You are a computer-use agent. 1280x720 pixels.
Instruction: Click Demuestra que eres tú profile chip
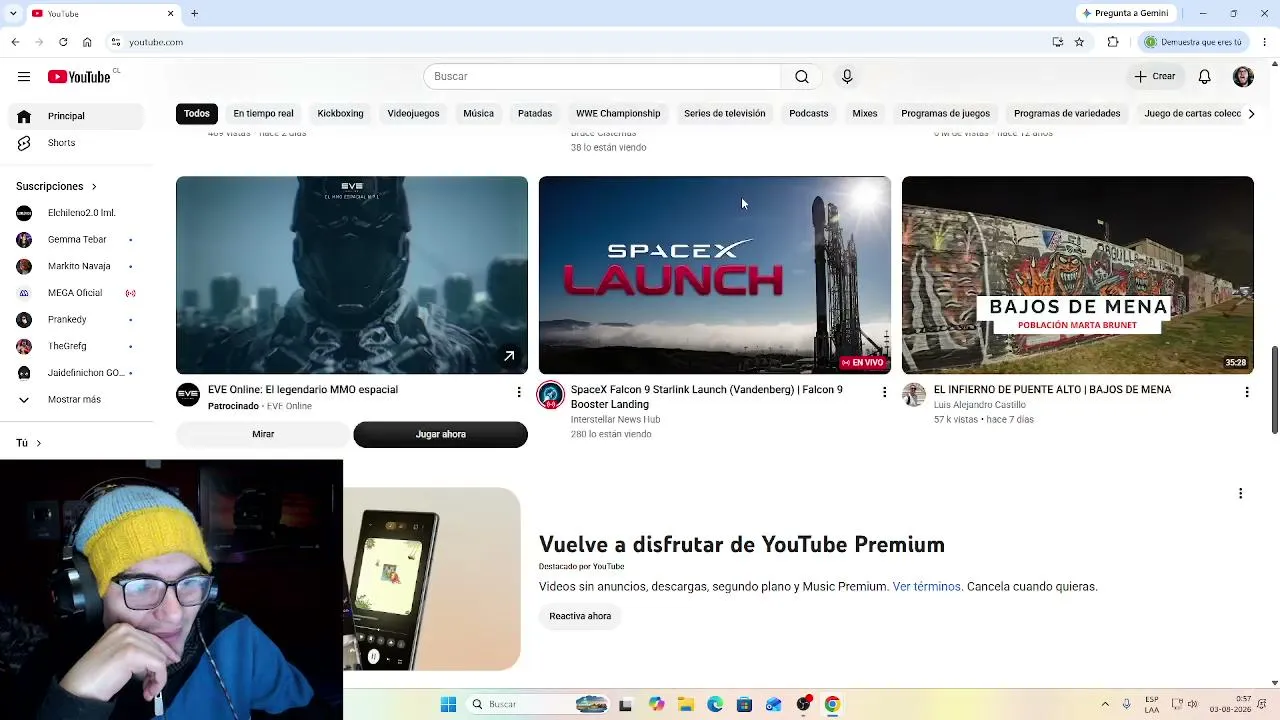[x=1194, y=42]
